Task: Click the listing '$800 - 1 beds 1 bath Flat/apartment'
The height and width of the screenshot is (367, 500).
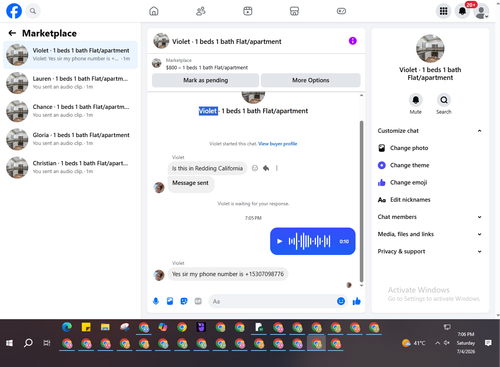Action: point(207,68)
